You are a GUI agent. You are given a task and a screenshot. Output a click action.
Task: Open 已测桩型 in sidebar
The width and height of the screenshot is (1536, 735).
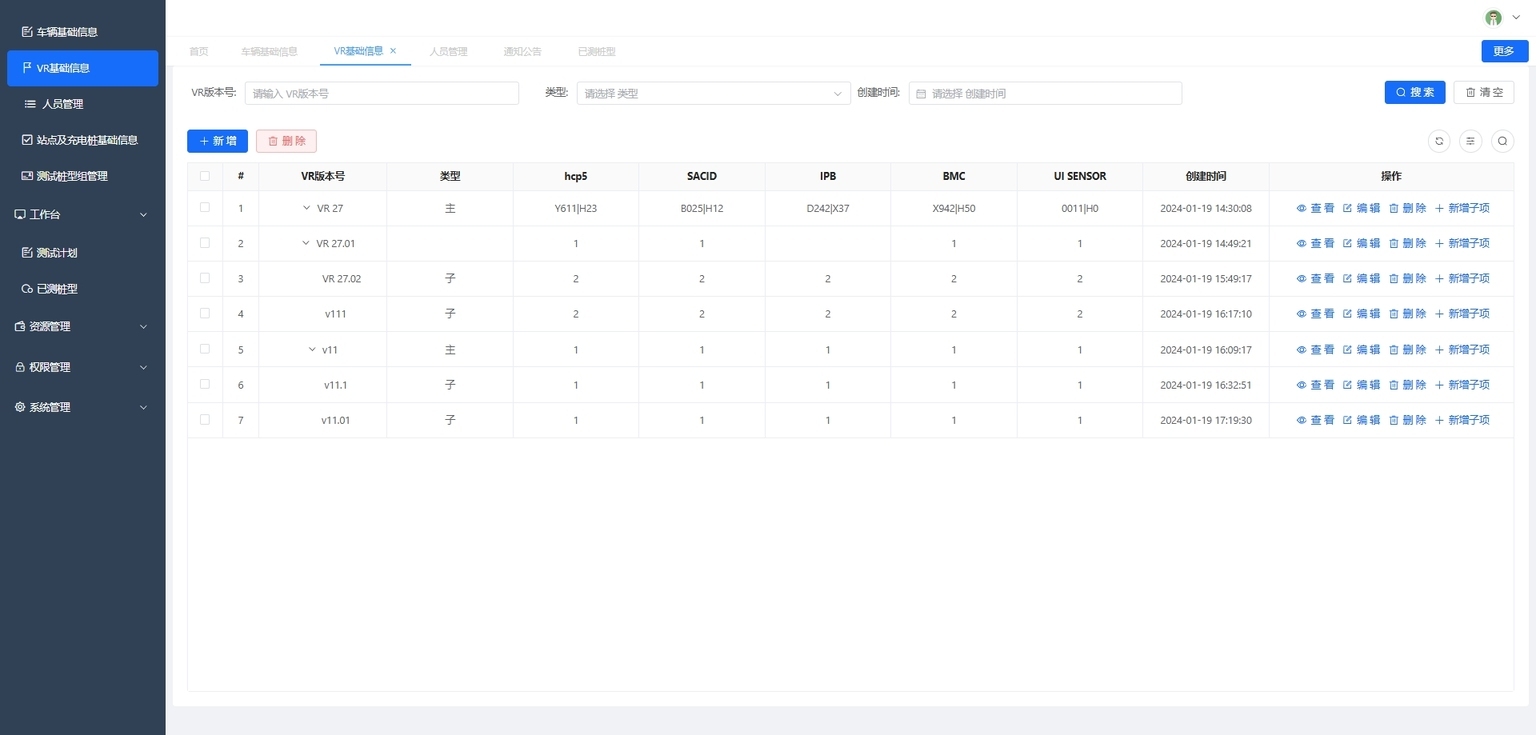coord(82,289)
